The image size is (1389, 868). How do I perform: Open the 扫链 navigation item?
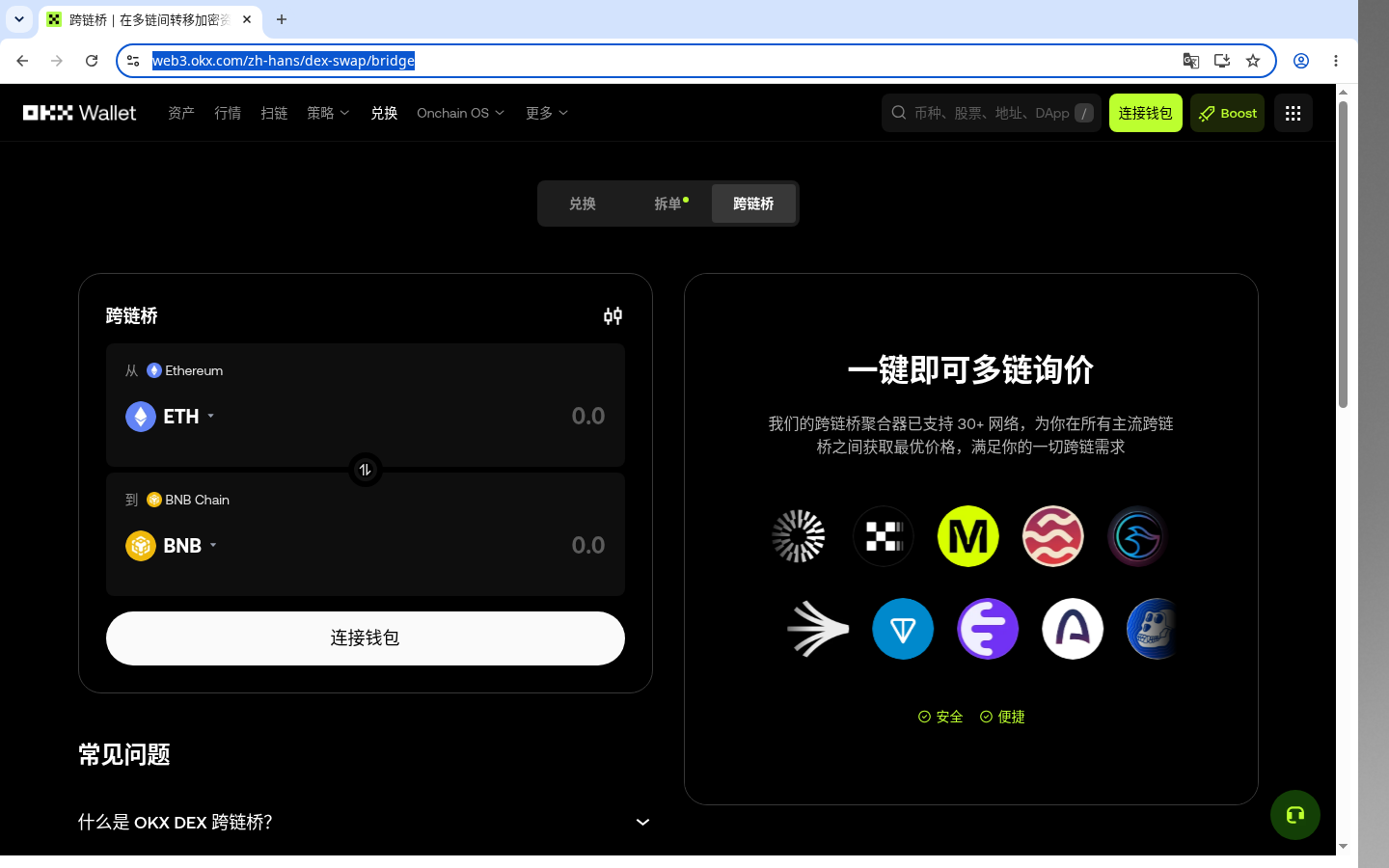click(x=274, y=113)
